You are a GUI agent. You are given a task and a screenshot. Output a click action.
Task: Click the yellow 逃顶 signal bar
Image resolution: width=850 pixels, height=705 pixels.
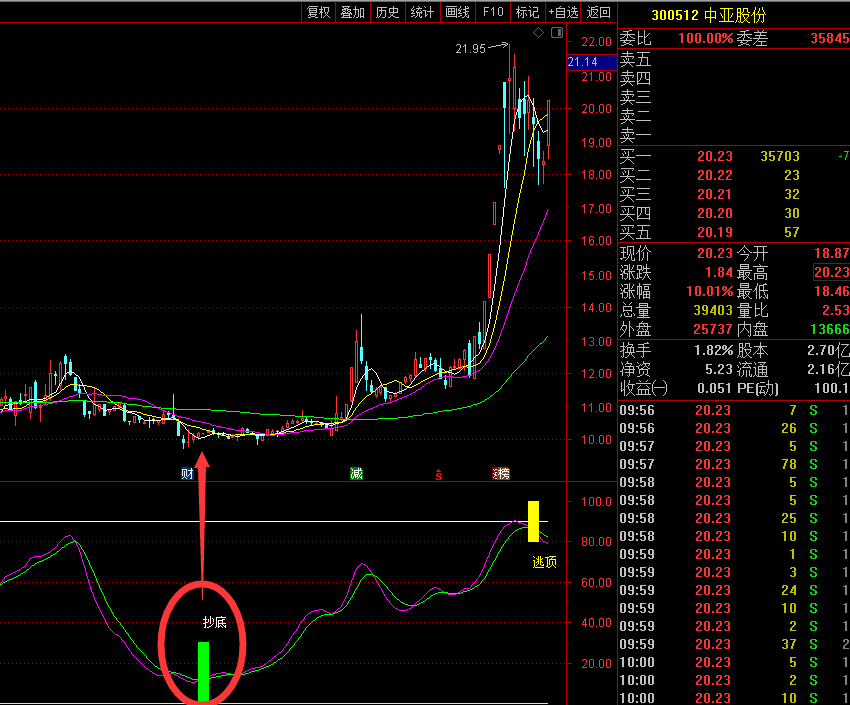pos(533,521)
